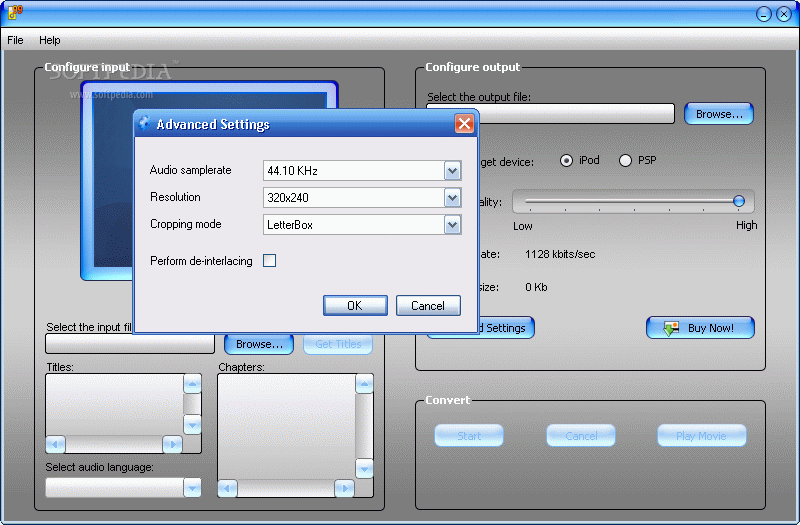Click the Chapters list scroll right arrow
800x525 pixels.
344,488
